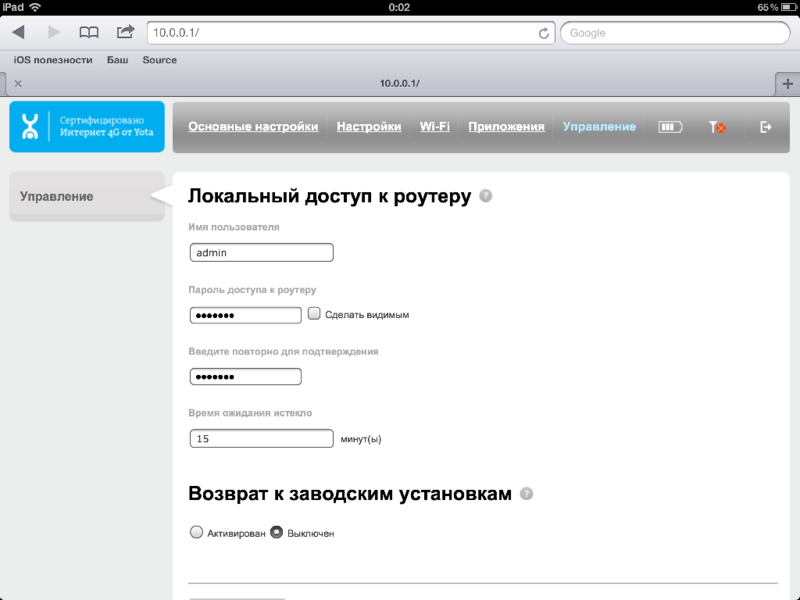The height and width of the screenshot is (600, 800).
Task: Switch to the Wi-Fi tab
Action: (434, 127)
